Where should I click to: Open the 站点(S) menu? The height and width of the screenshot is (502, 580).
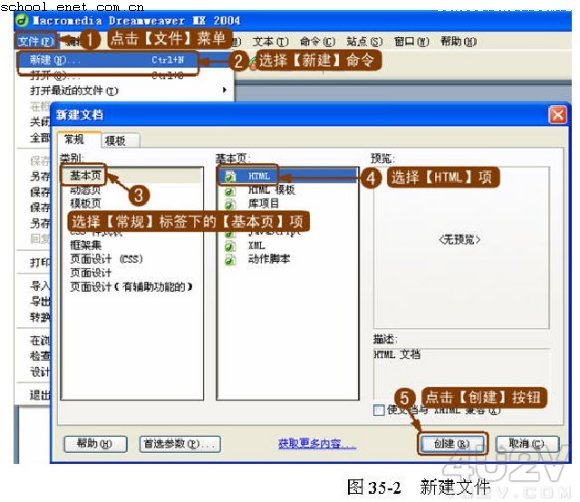[x=364, y=41]
